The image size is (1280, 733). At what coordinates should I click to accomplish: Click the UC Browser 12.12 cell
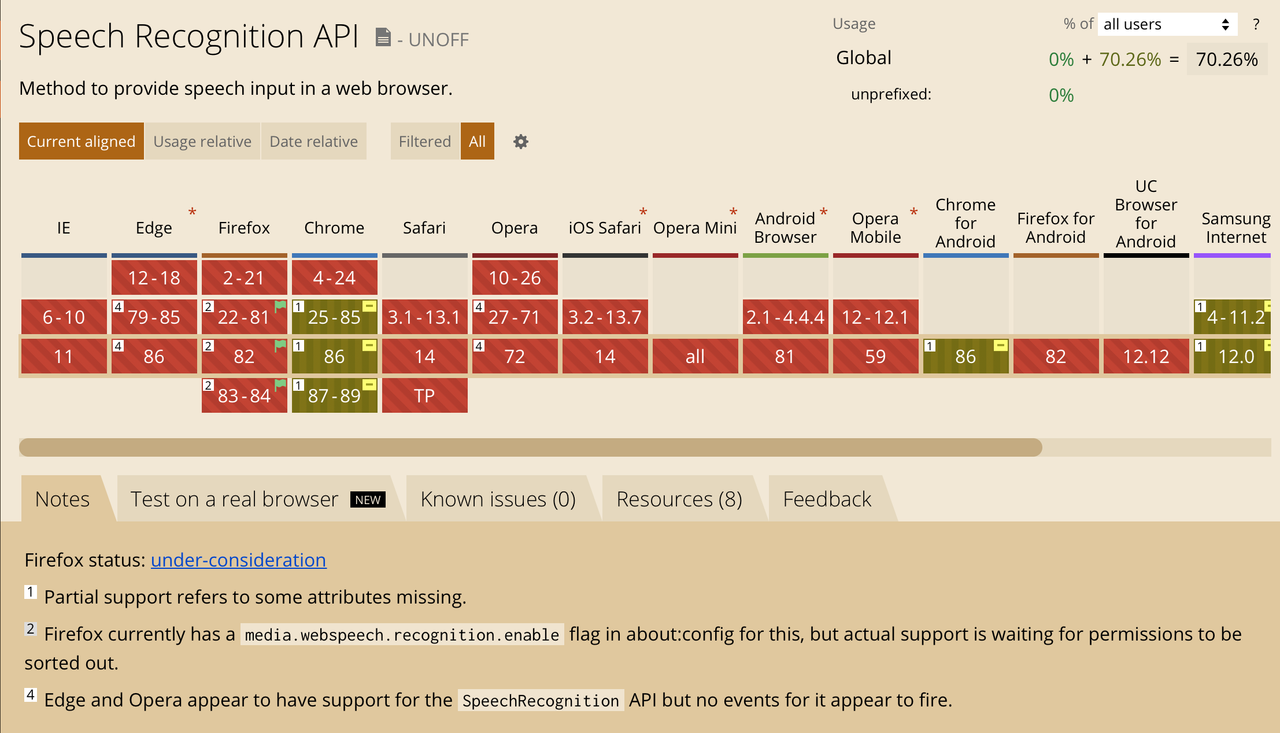pos(1146,356)
